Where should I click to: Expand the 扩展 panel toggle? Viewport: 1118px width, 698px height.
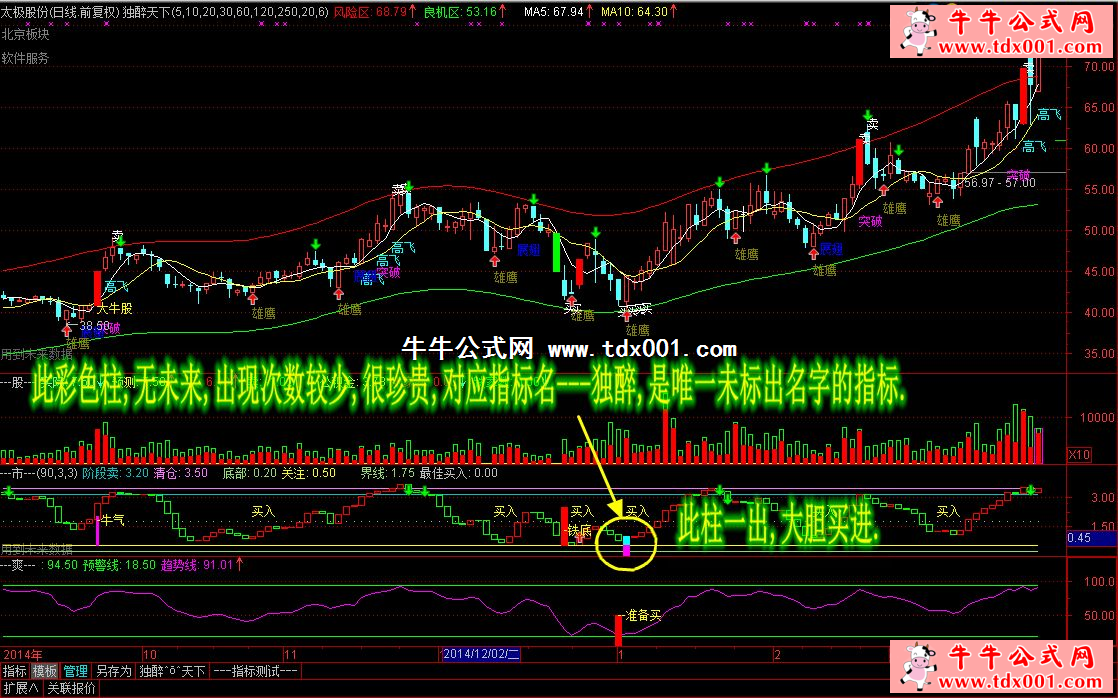pos(20,688)
